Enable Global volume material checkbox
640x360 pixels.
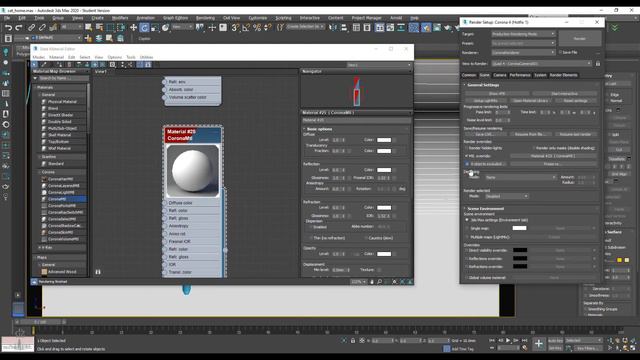[467, 278]
